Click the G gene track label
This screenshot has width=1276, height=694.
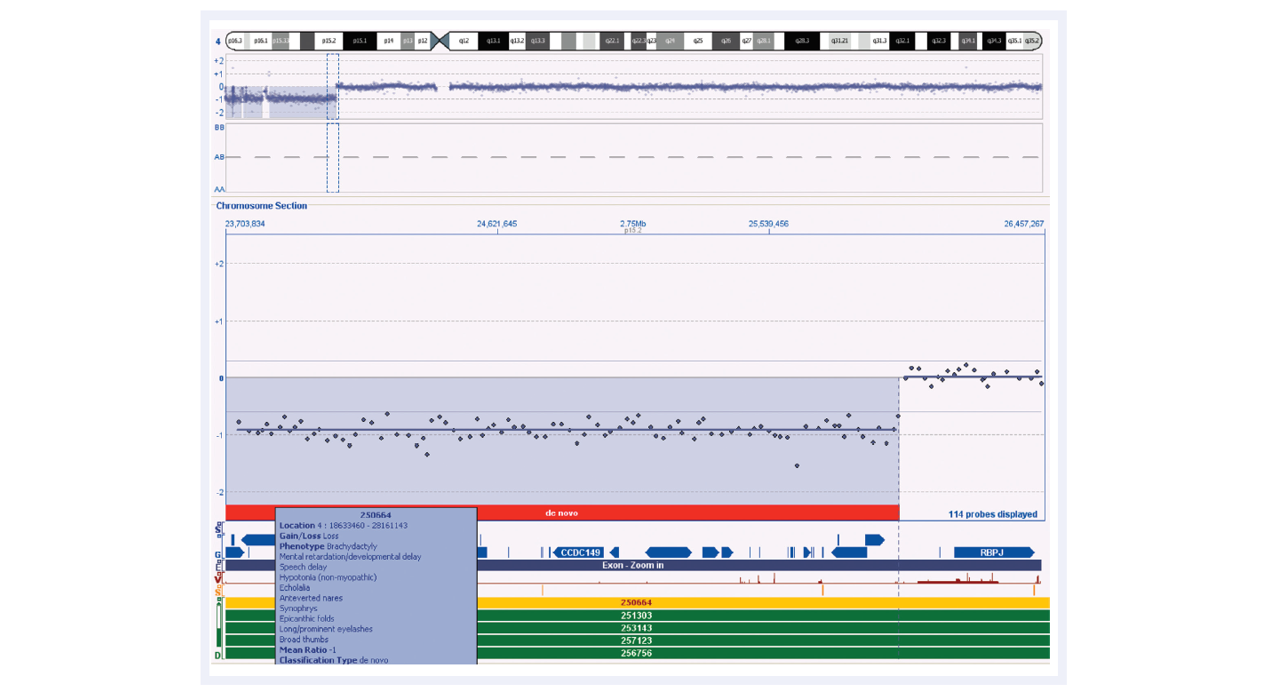pyautogui.click(x=218, y=554)
